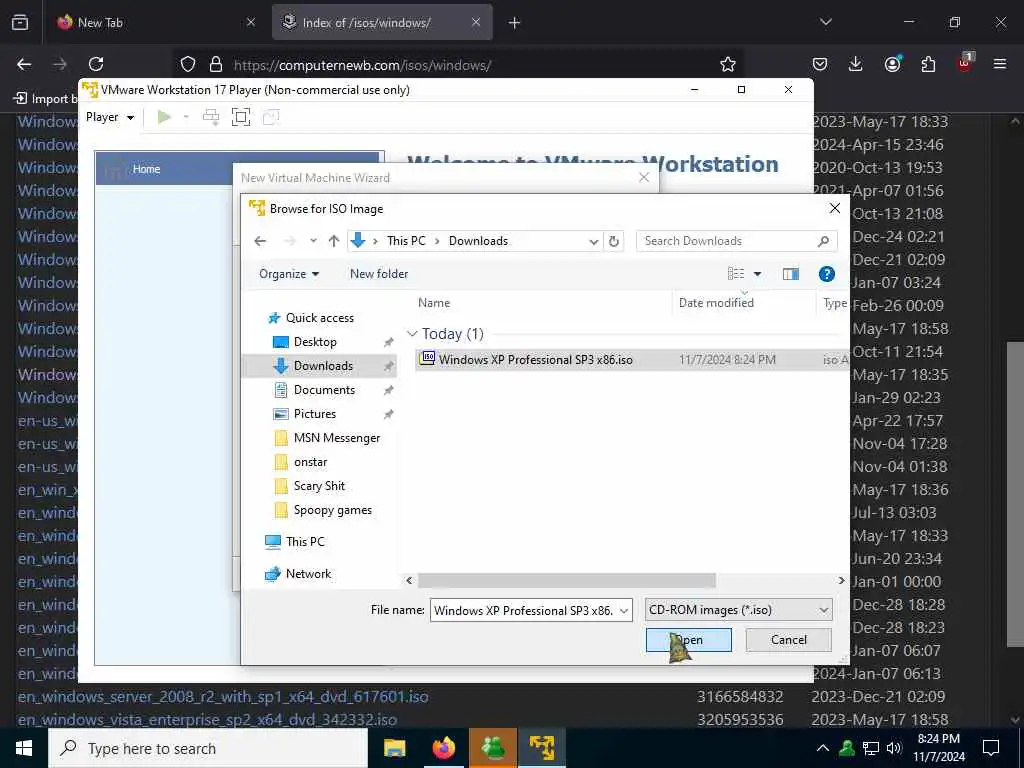The image size is (1024, 768).
Task: Click Cancel in the Browse for ISO dialog
Action: click(788, 639)
